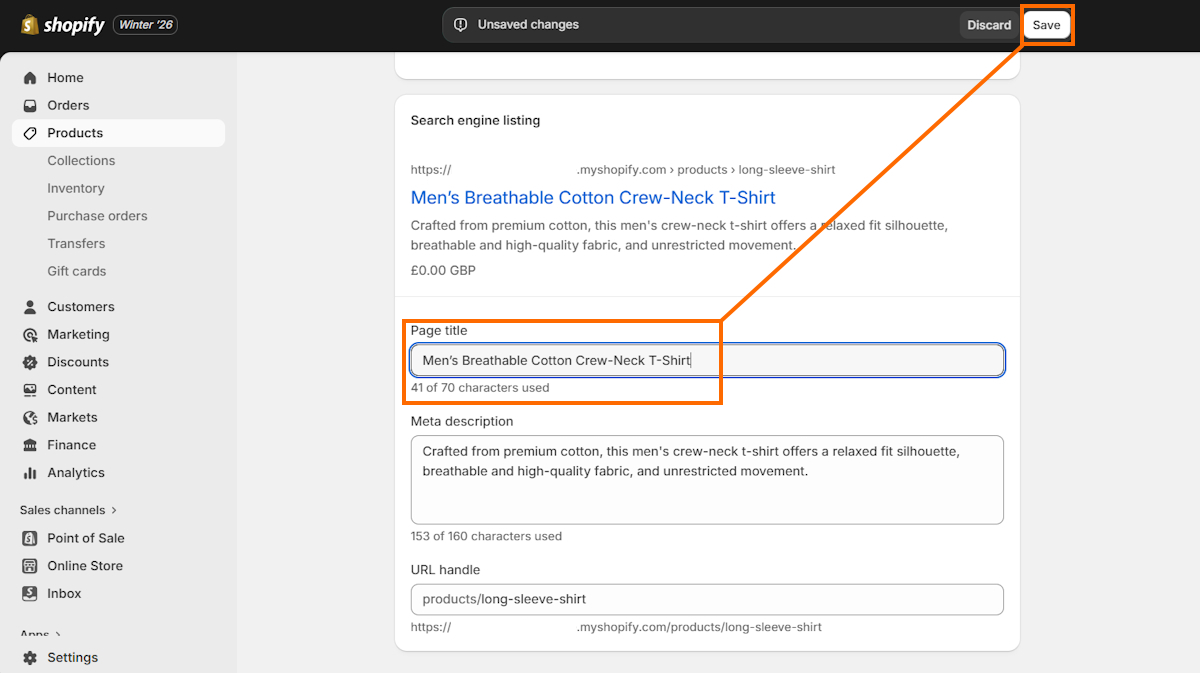Click the Finance icon in the sidebar
Viewport: 1200px width, 673px height.
(32, 444)
